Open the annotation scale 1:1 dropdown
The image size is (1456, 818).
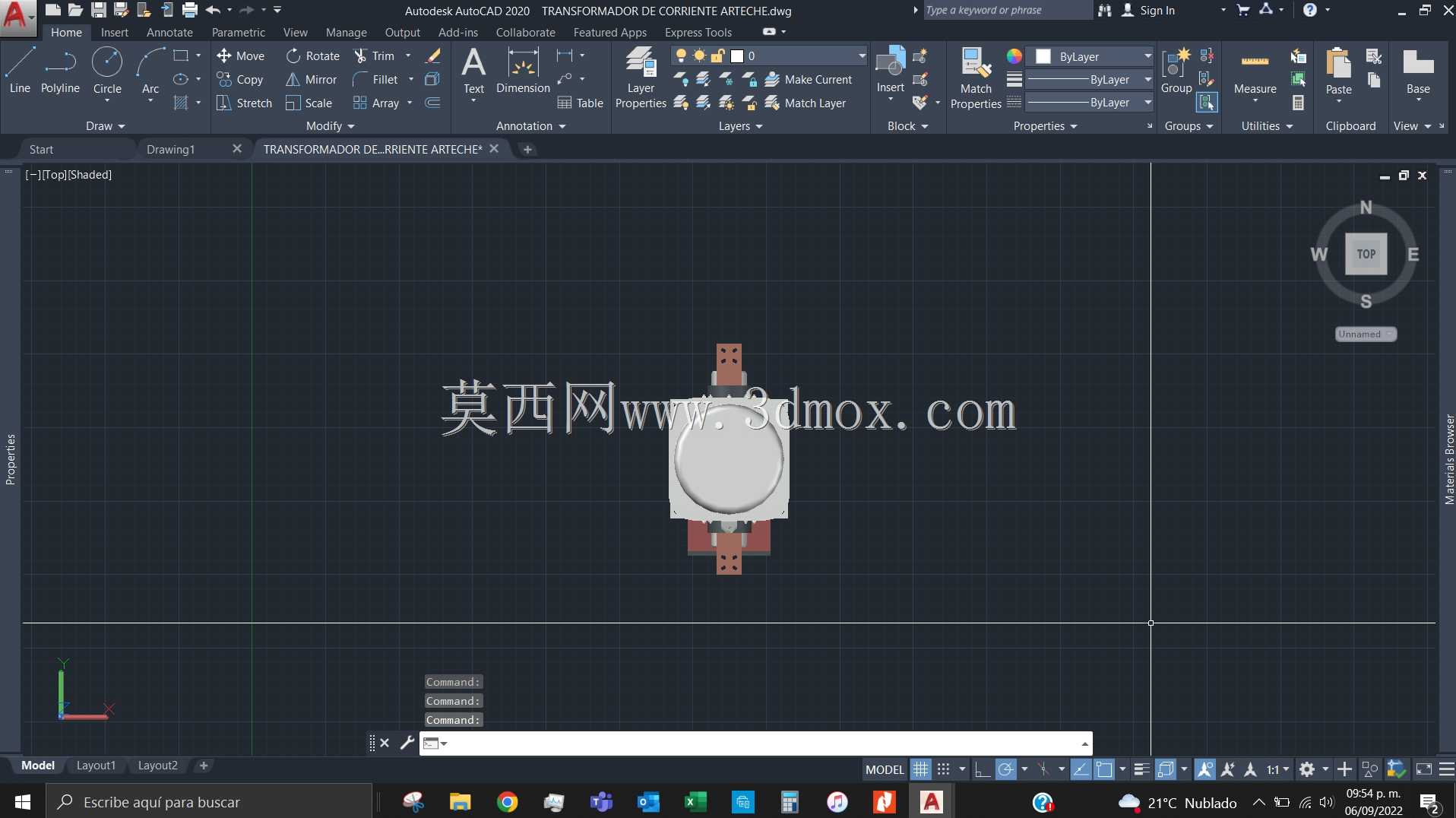pos(1277,769)
